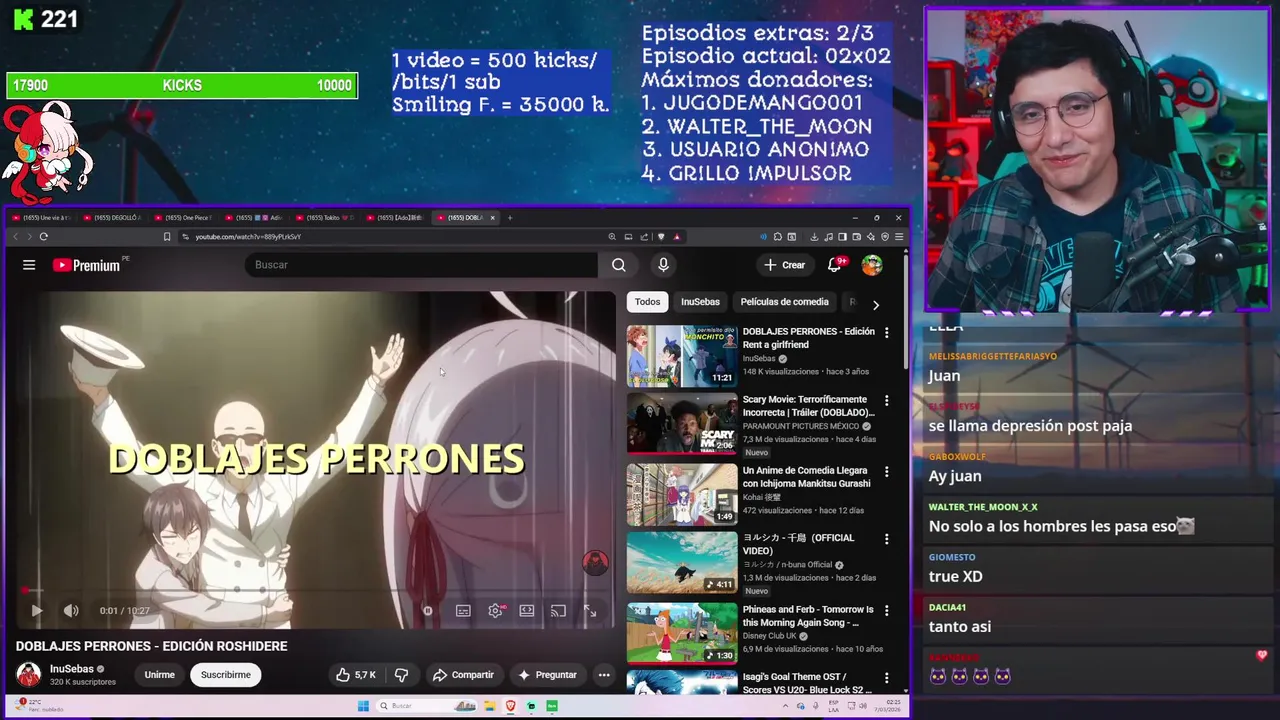Dislike the video with thumbs down
Screen dimensions: 1280x720
(x=401, y=675)
